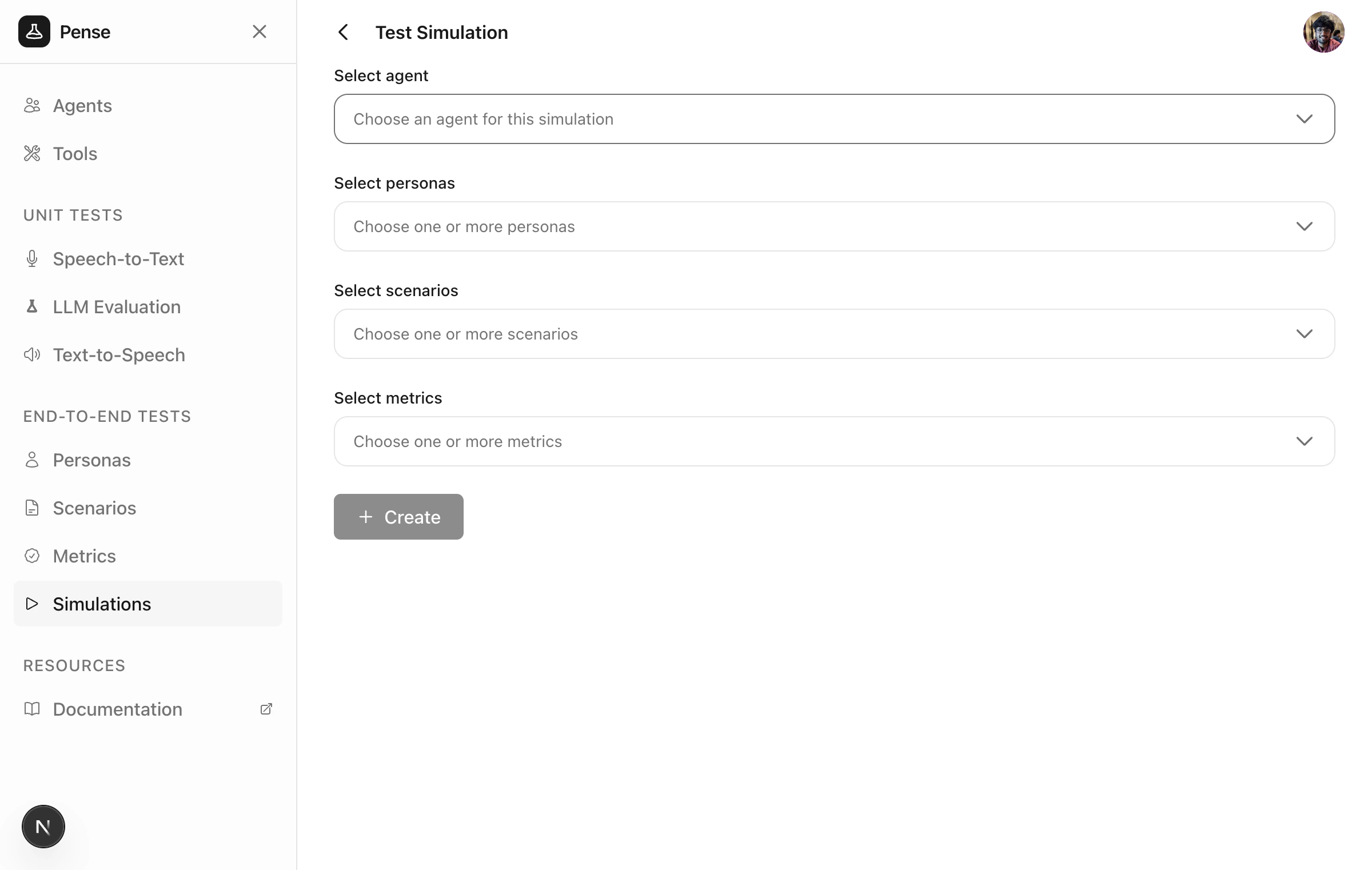Open user profile avatar
1372x870 pixels.
pos(1323,32)
